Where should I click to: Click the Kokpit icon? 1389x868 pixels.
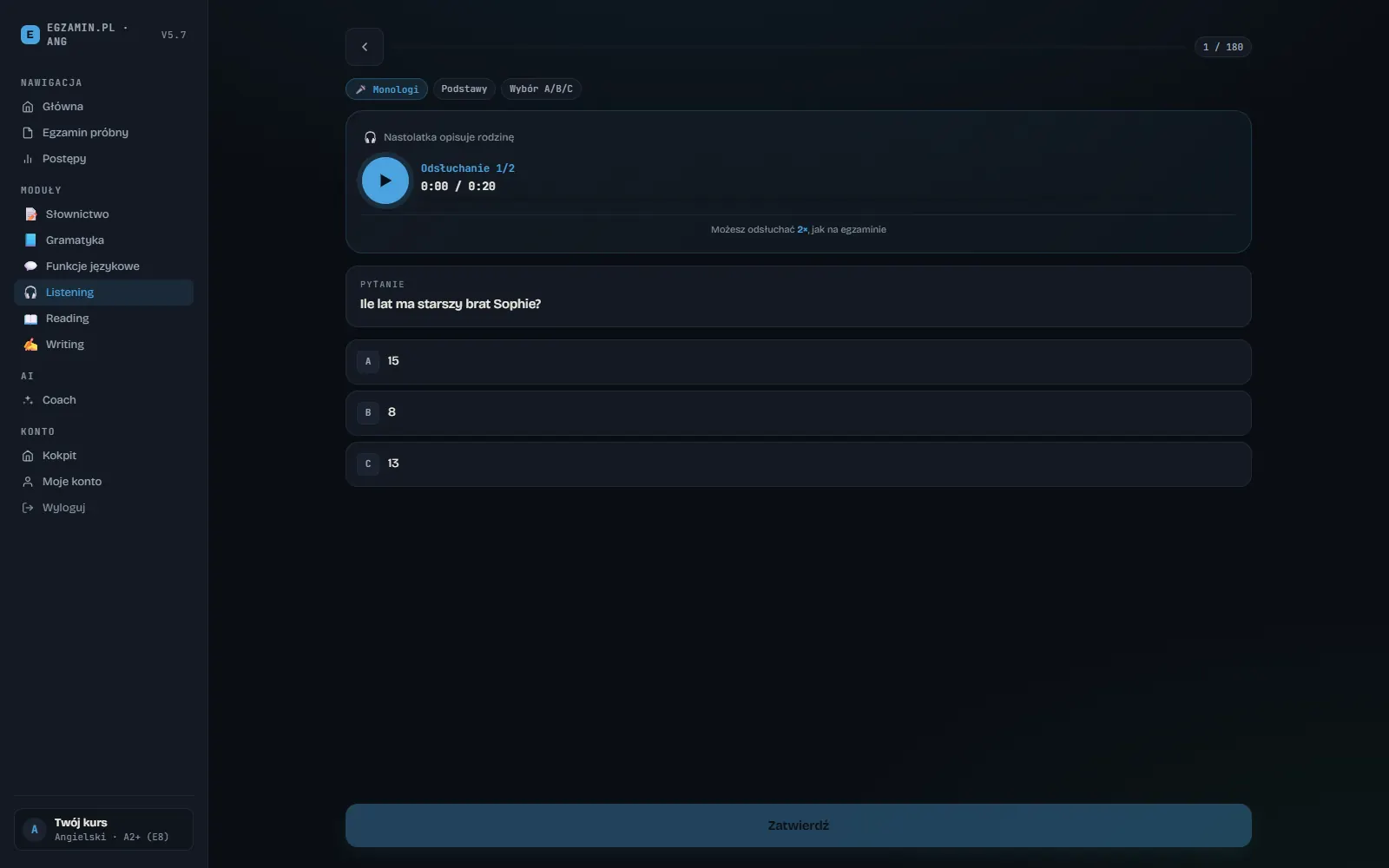tap(28, 456)
